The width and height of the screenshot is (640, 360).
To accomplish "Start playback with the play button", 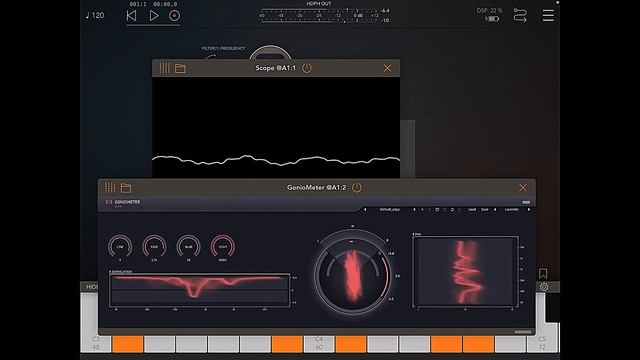I will point(154,16).
